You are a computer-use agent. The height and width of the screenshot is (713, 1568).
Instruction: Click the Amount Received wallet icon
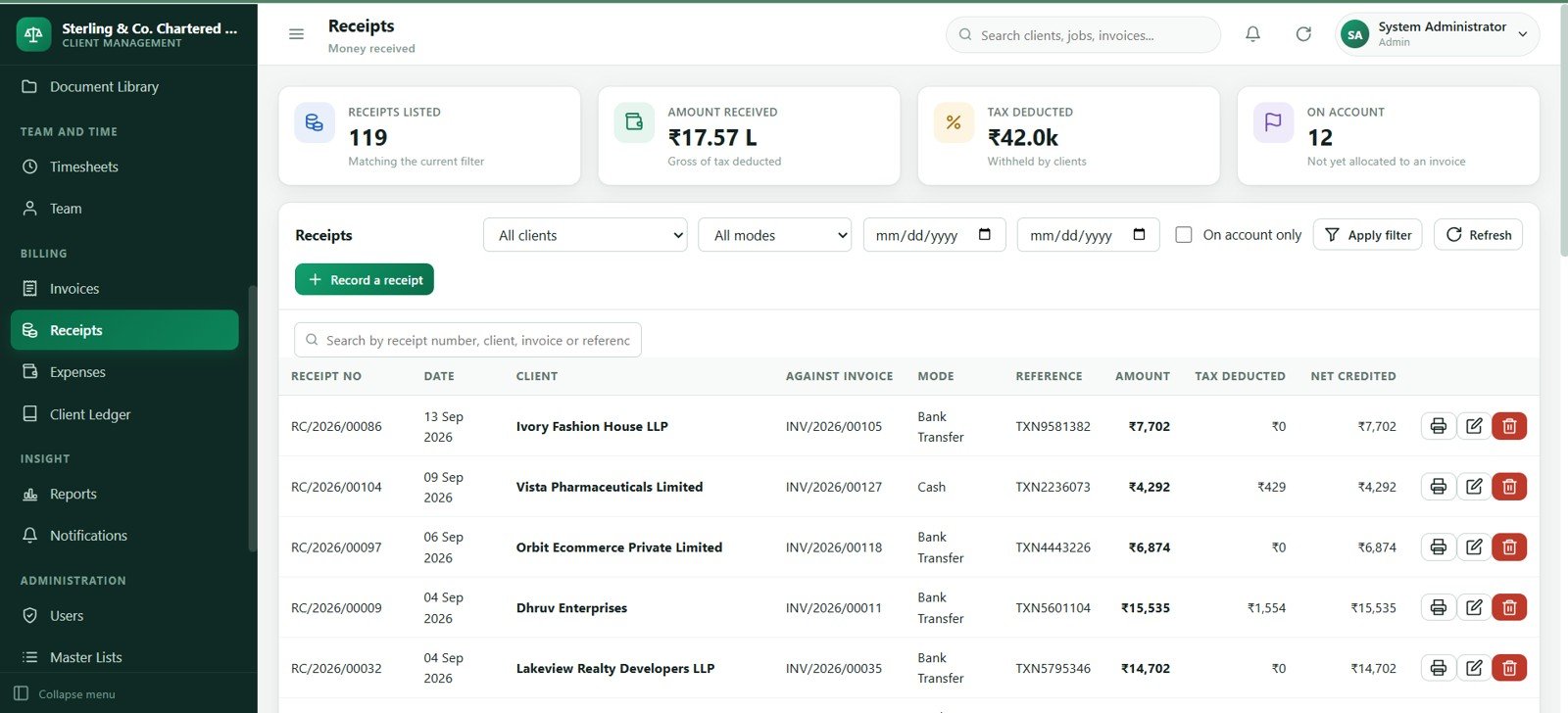point(634,122)
